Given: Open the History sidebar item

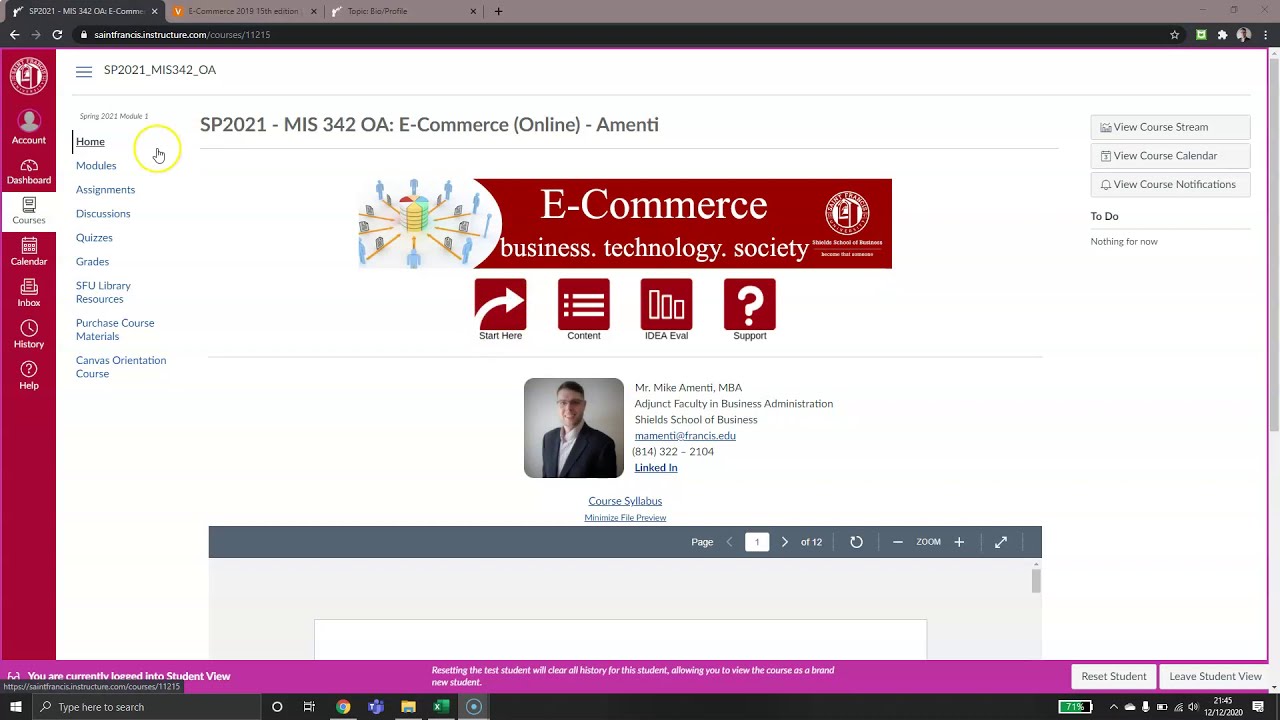Looking at the screenshot, I should [28, 334].
